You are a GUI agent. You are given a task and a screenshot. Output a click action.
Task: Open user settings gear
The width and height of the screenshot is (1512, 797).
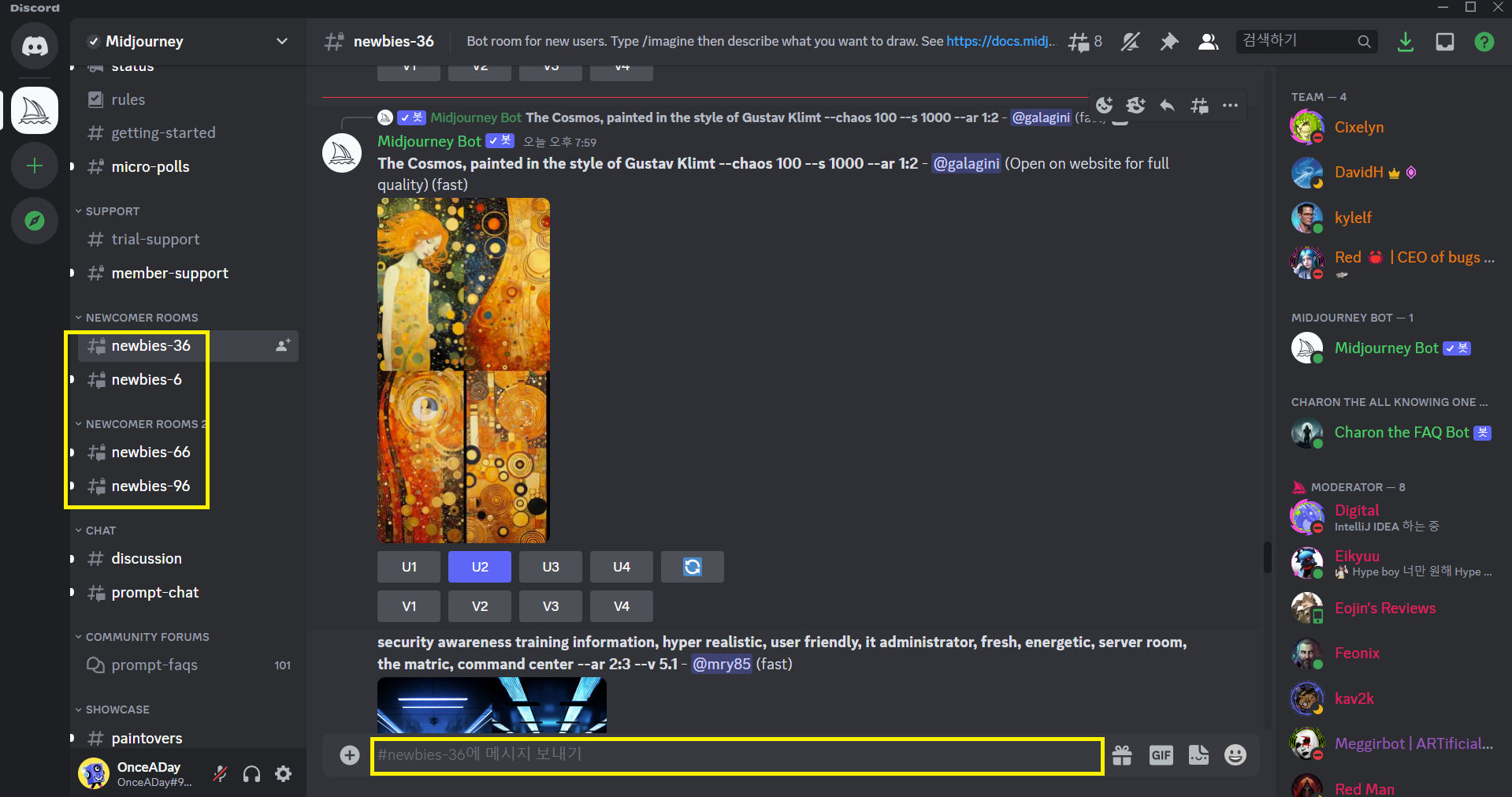pyautogui.click(x=283, y=774)
